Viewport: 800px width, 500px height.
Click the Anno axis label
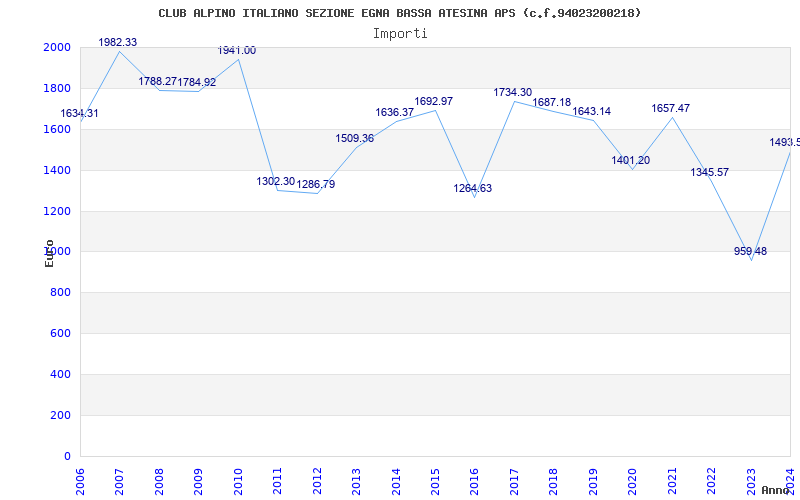[776, 490]
